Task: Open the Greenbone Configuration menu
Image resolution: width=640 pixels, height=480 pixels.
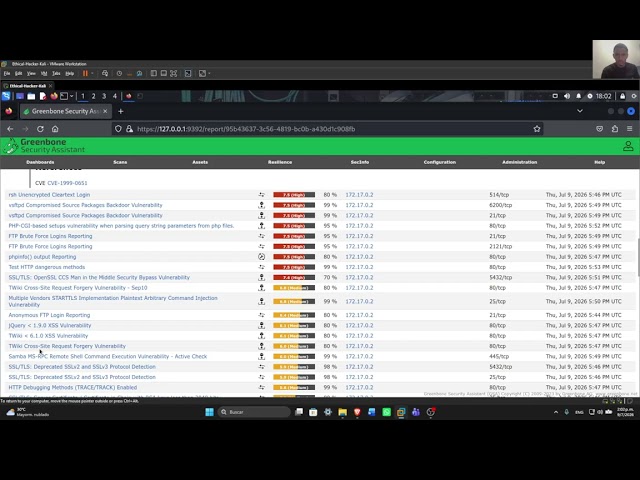Action: 440,162
